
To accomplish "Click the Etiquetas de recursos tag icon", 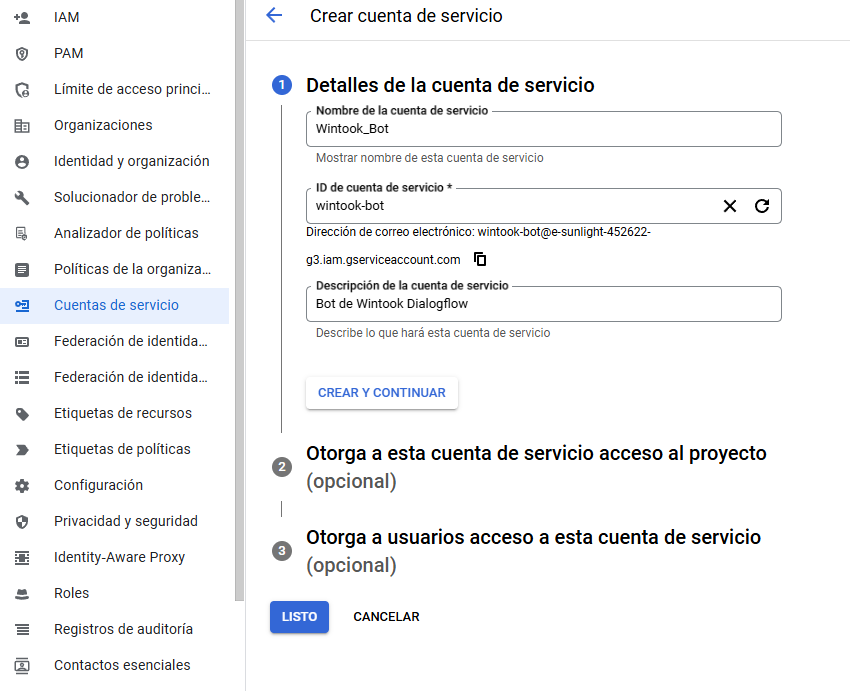I will point(22,413).
